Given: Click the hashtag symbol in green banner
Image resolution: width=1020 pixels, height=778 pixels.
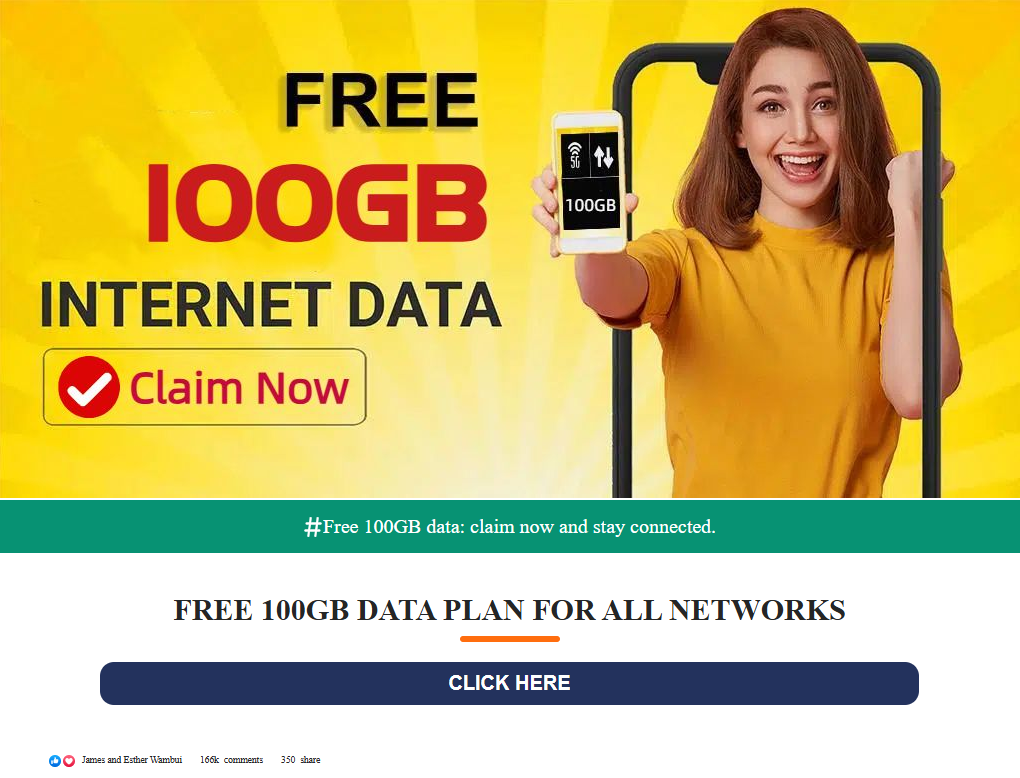Looking at the screenshot, I should click(313, 526).
